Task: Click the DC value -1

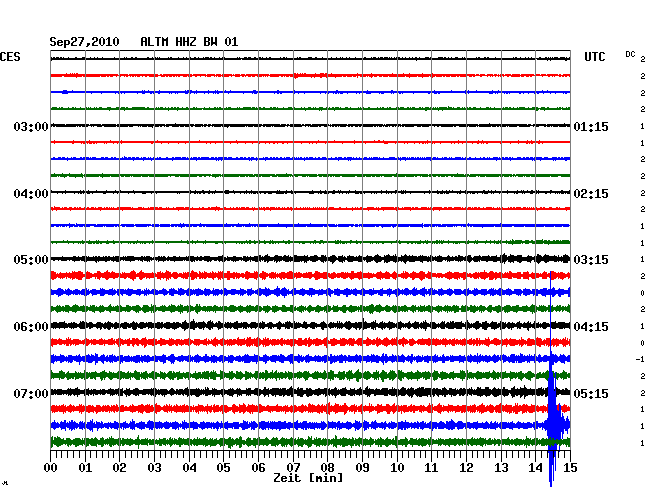Action: coord(640,359)
